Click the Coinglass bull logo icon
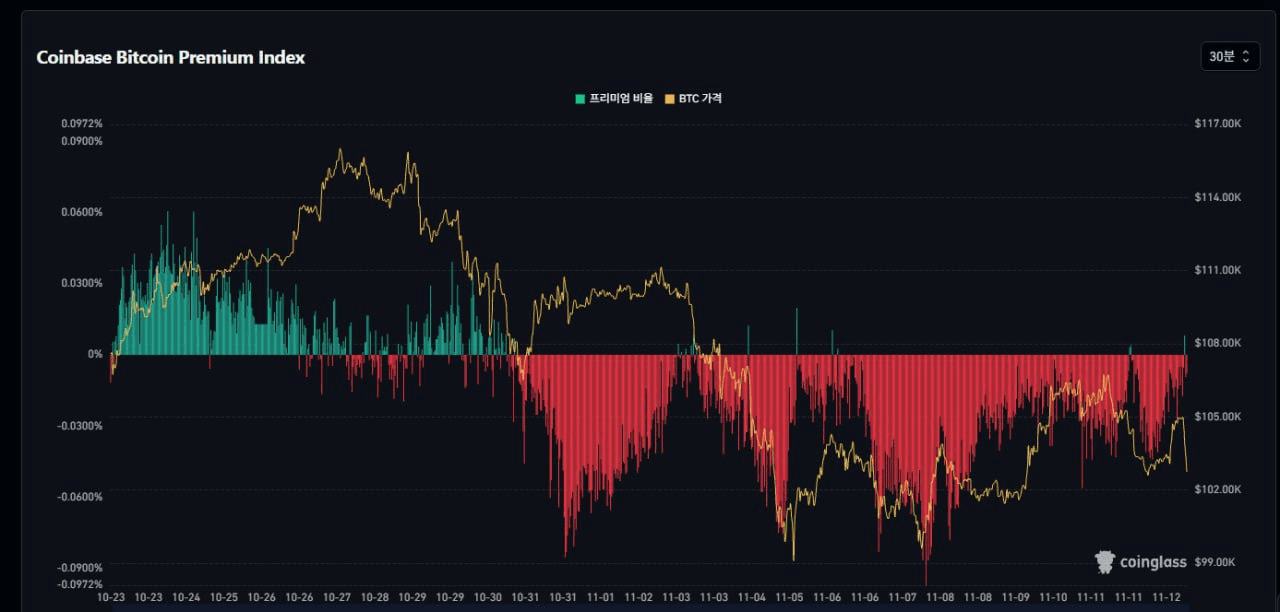The image size is (1280, 612). tap(1104, 561)
